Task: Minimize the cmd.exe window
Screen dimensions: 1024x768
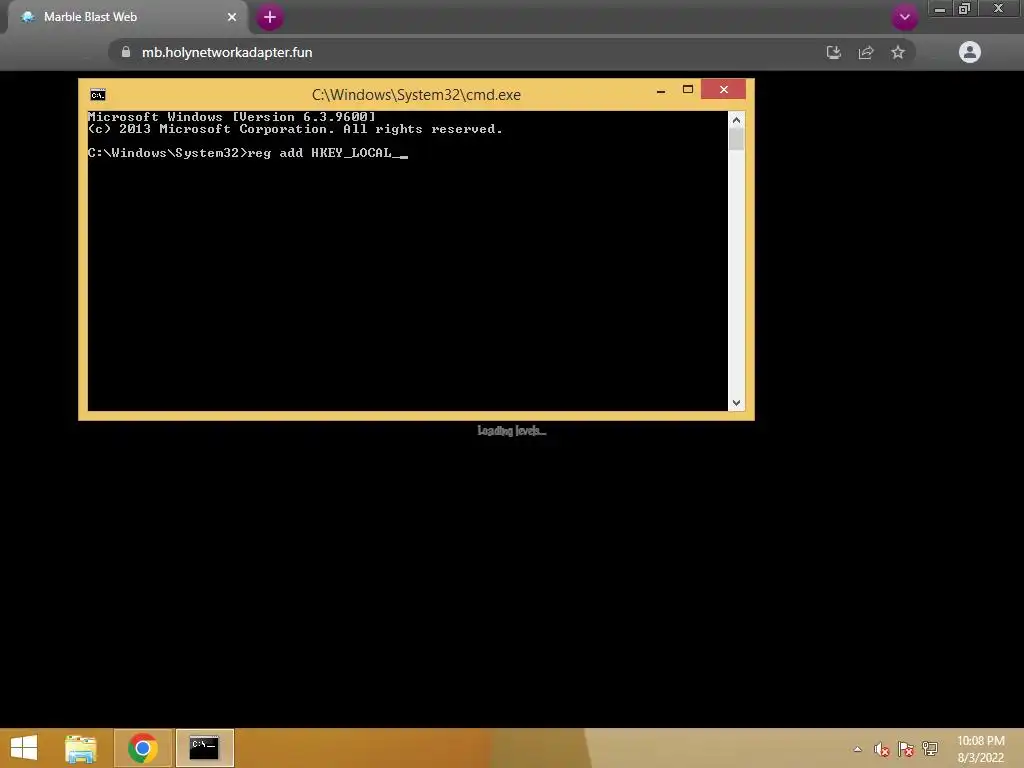Action: (661, 90)
